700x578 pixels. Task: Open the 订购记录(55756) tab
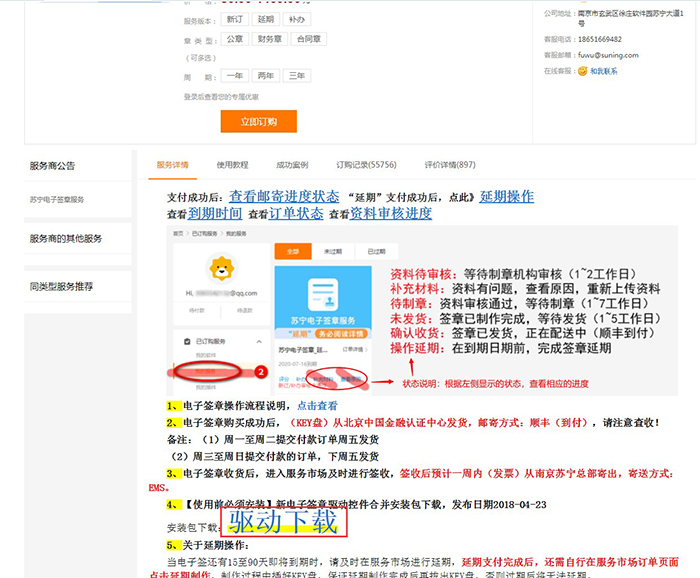[x=366, y=165]
